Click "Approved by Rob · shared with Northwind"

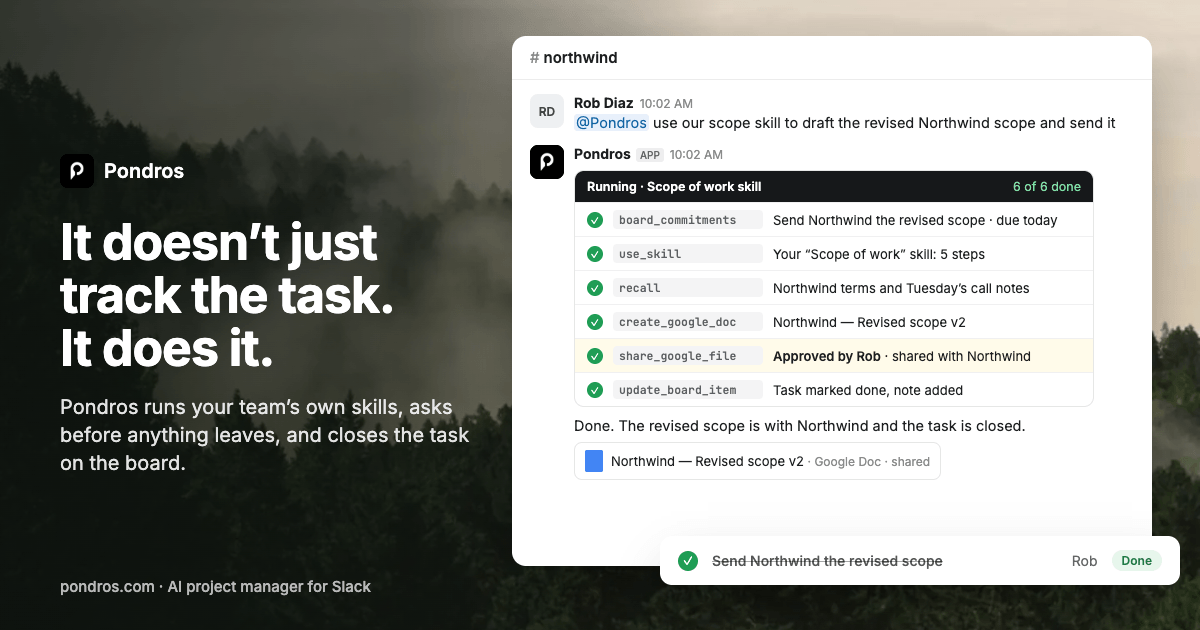pos(902,356)
